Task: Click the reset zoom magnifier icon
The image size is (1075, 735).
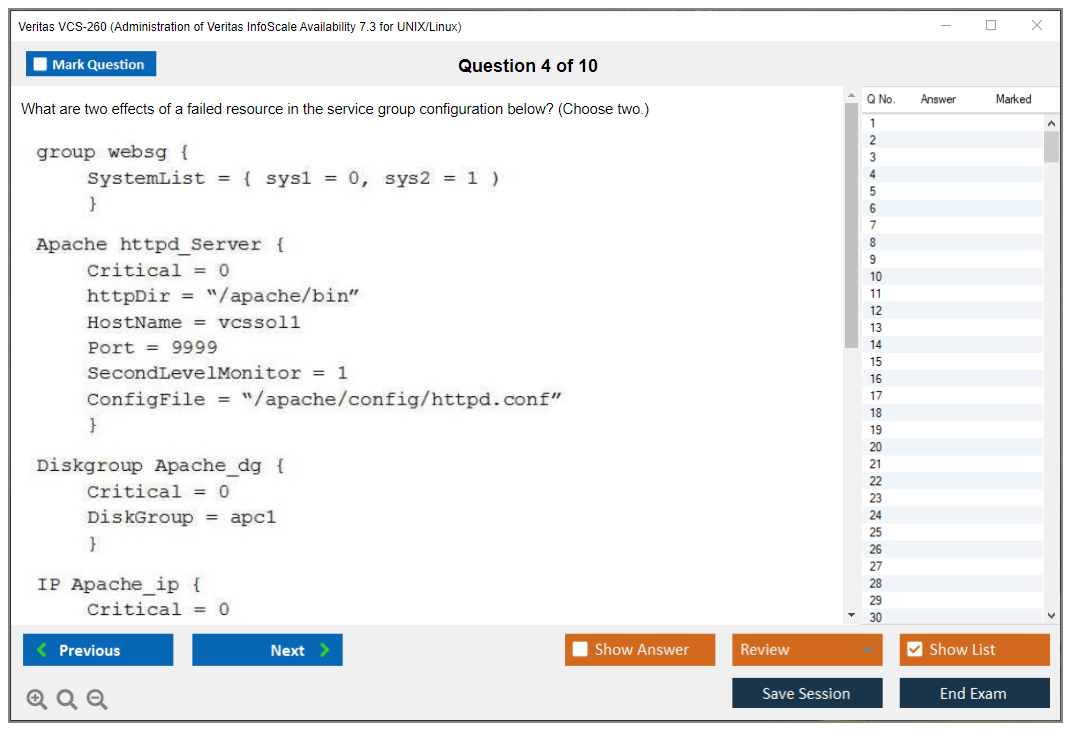Action: [67, 700]
